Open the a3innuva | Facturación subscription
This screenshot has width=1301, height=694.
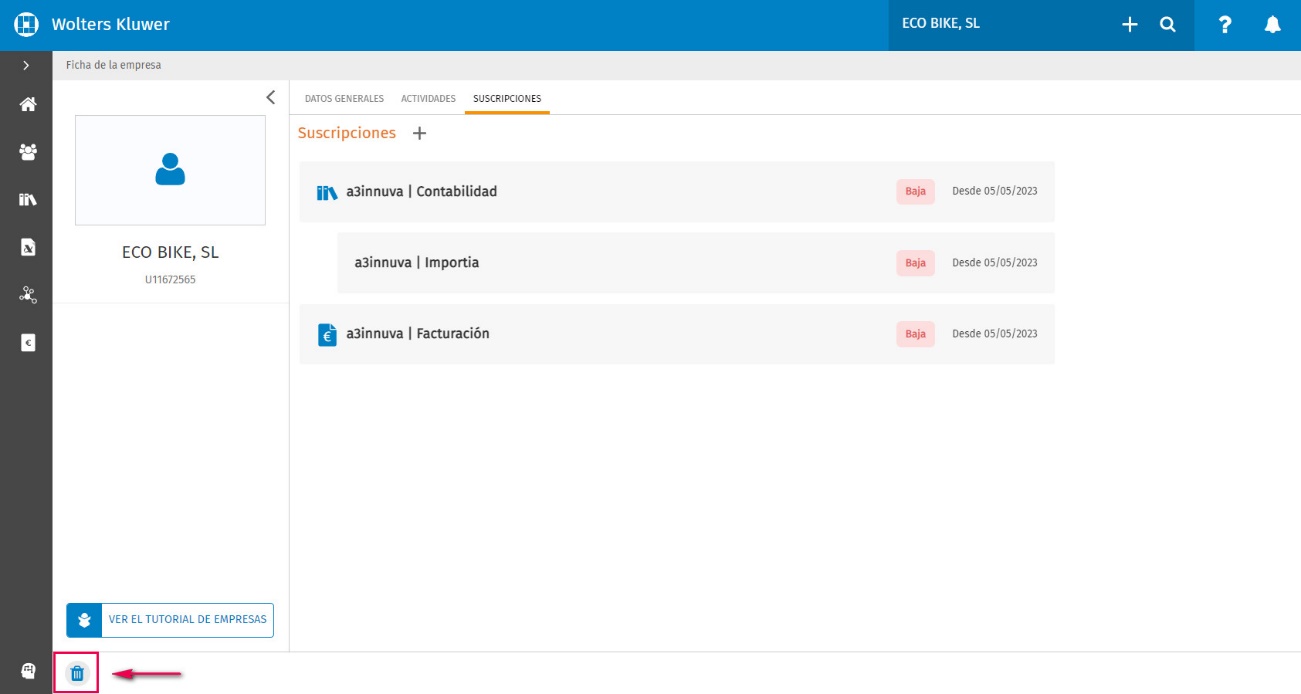pyautogui.click(x=677, y=334)
